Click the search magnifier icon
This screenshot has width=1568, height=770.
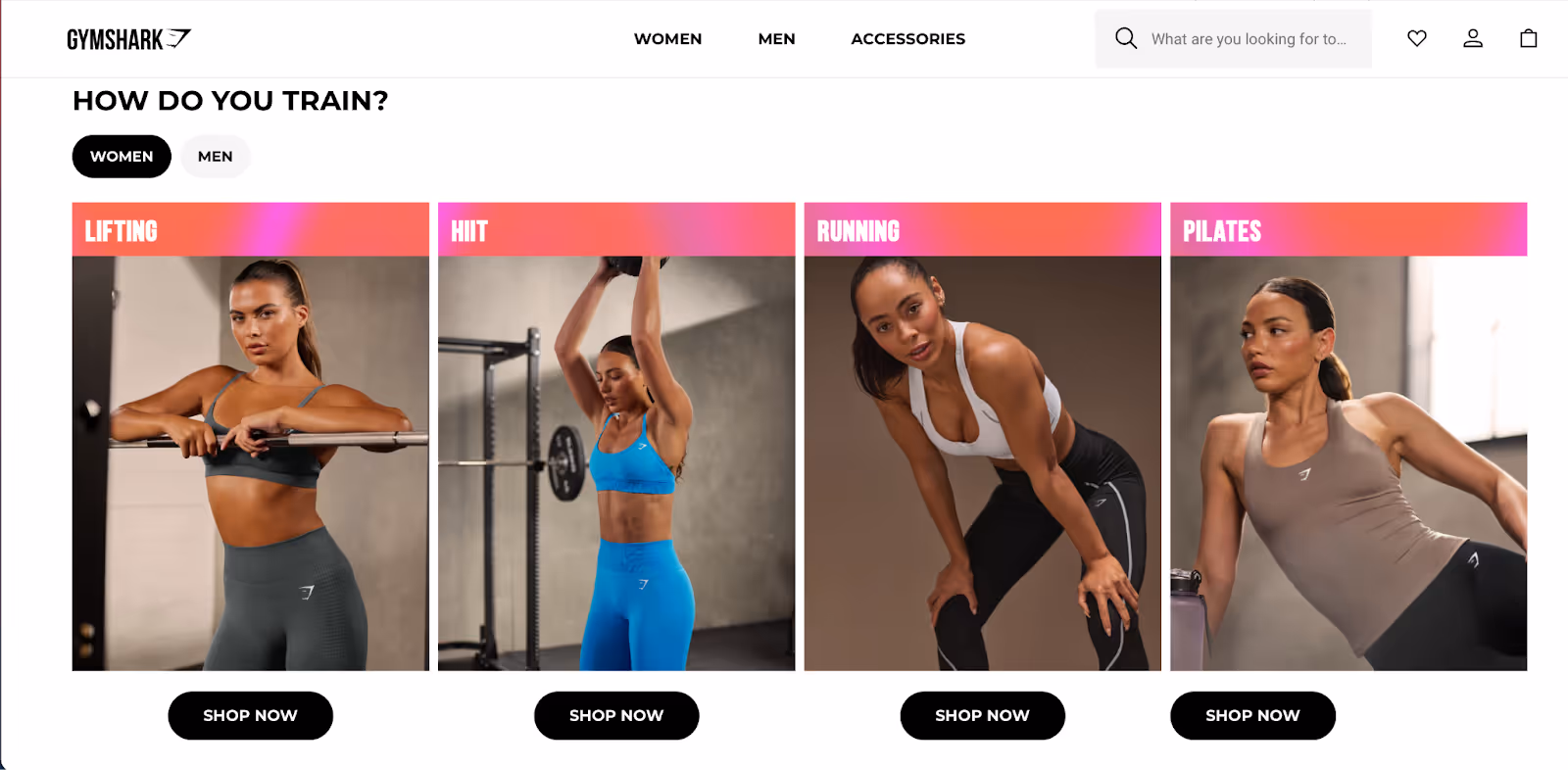[x=1126, y=38]
